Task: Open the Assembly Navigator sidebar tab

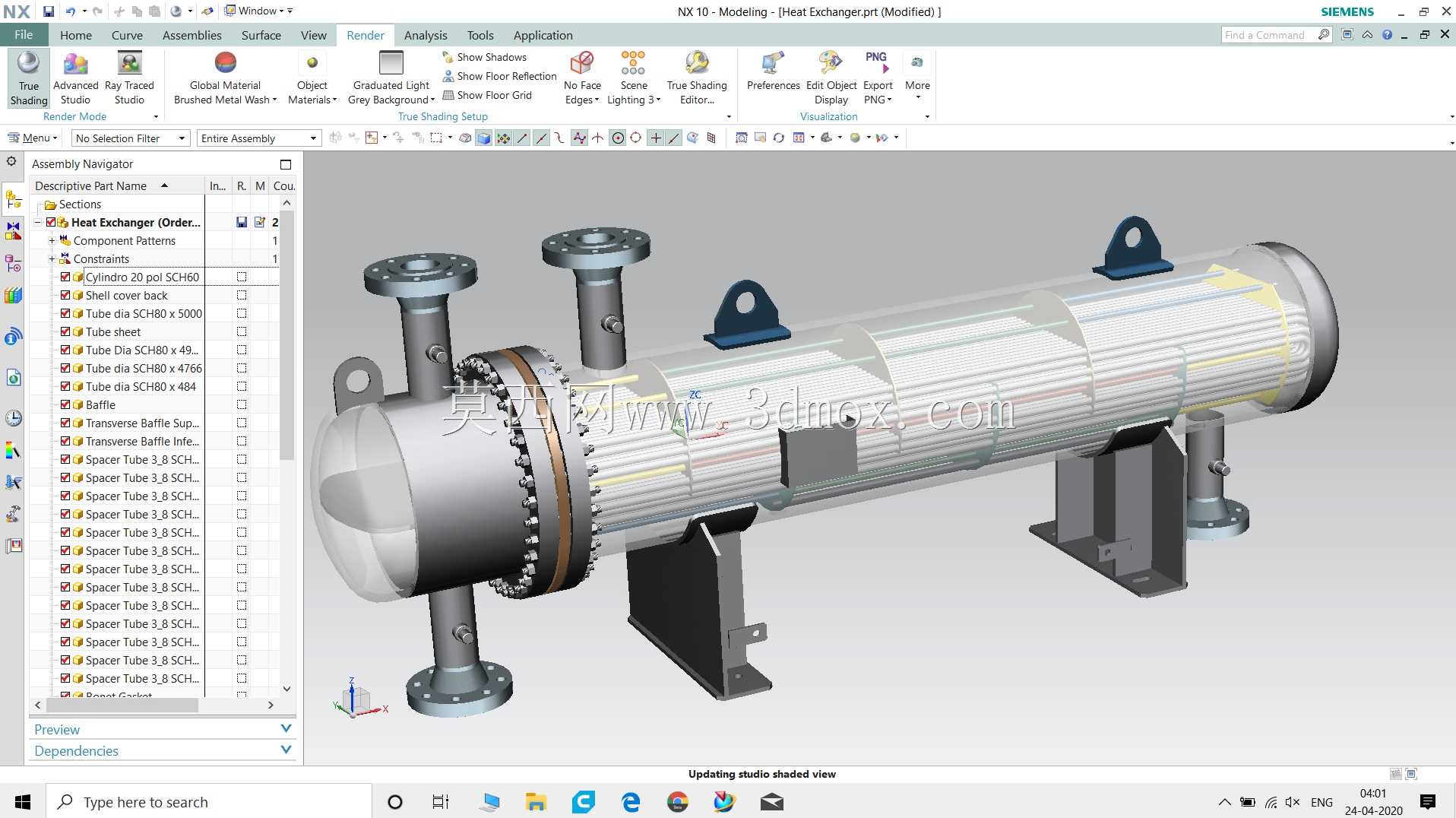Action: (13, 199)
